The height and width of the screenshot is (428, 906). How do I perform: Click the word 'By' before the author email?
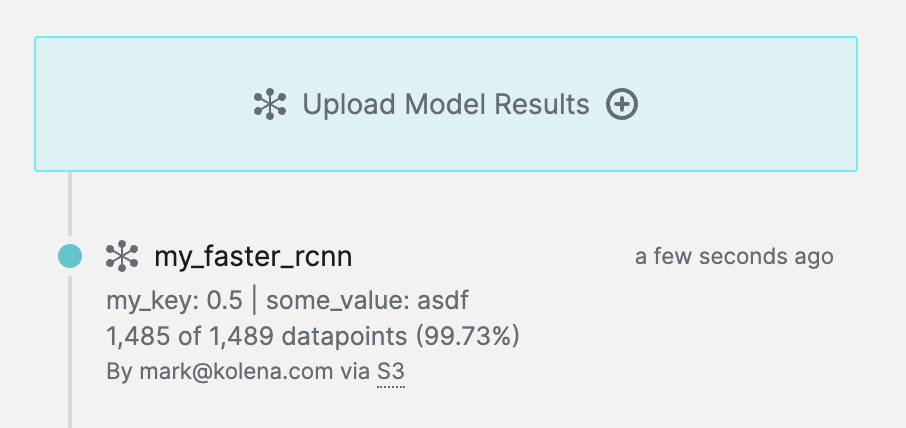pyautogui.click(x=117, y=372)
